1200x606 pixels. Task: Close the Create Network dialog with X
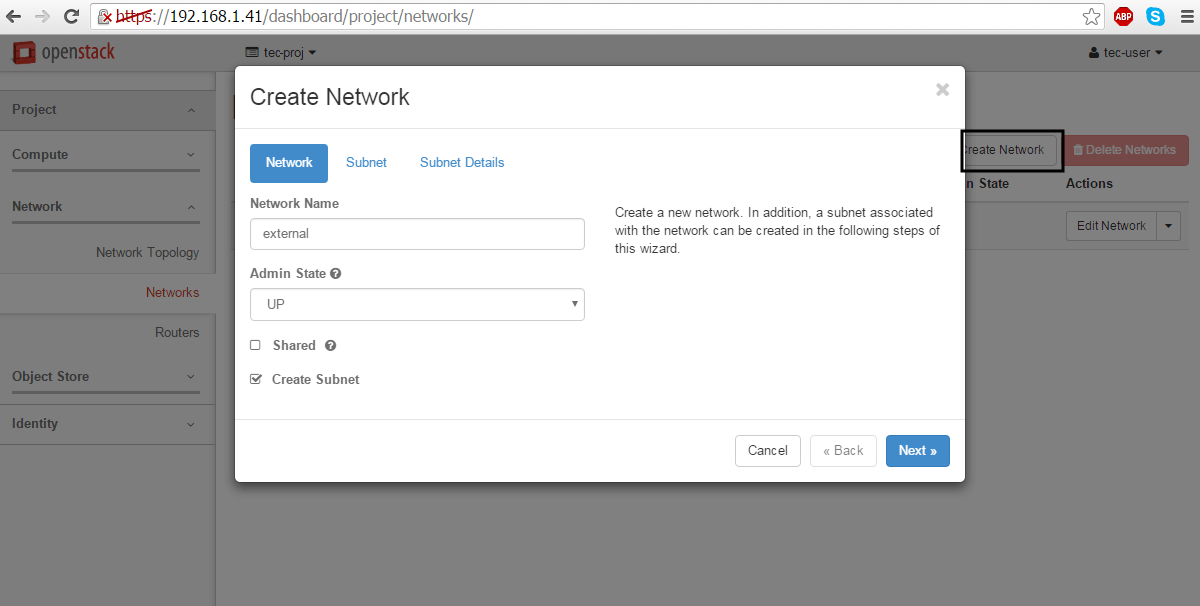942,89
